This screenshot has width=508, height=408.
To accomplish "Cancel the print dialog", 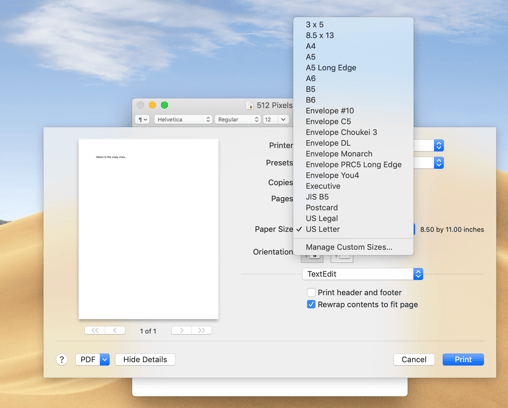I will coord(414,359).
